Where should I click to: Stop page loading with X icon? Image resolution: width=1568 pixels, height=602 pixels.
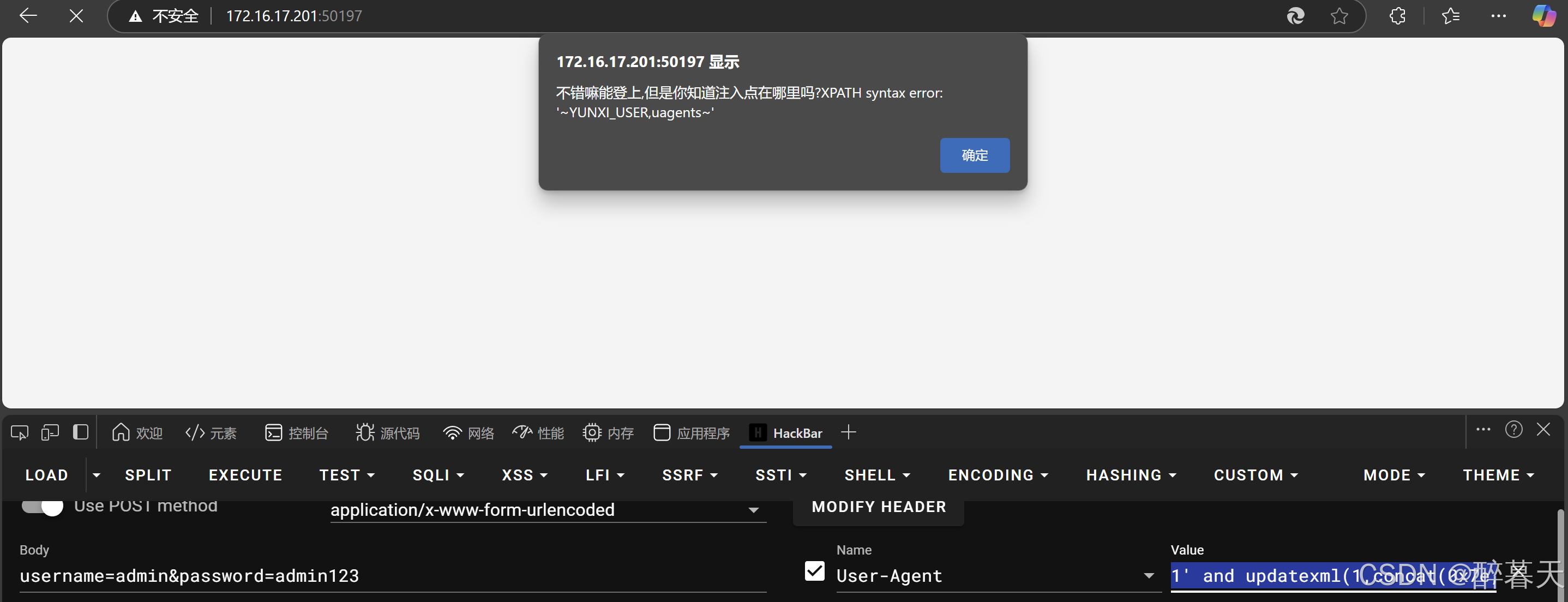pyautogui.click(x=76, y=16)
